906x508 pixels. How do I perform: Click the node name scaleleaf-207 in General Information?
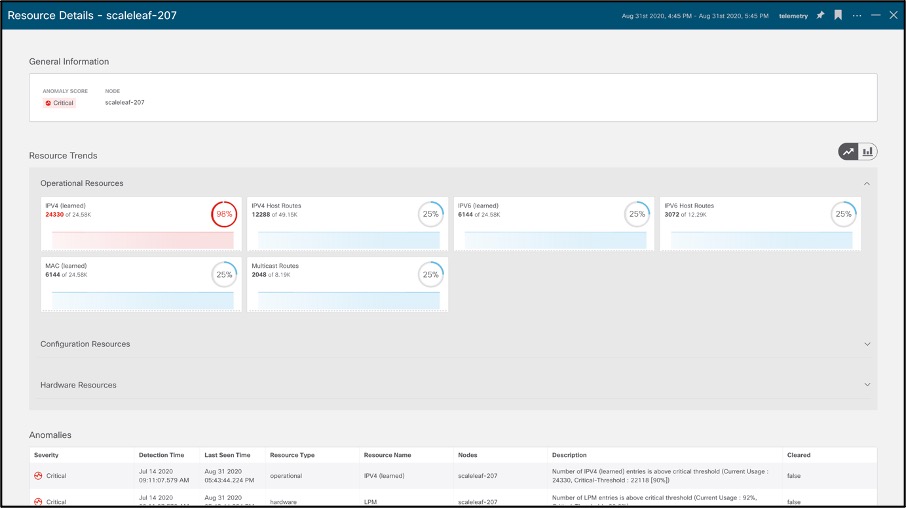click(x=125, y=102)
